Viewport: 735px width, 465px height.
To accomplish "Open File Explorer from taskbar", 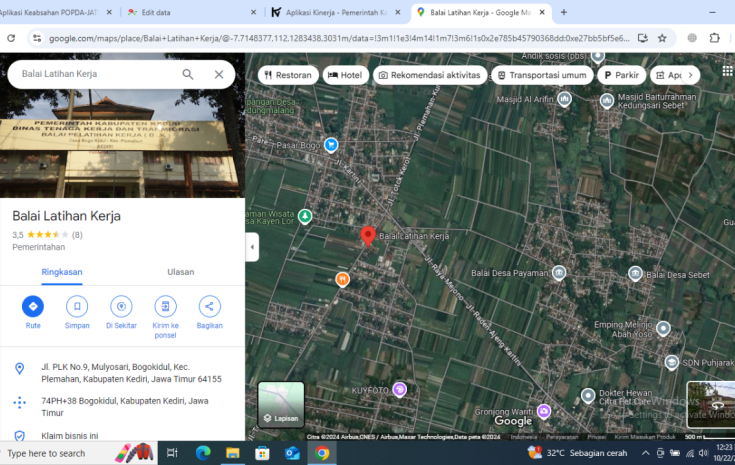I will (232, 453).
